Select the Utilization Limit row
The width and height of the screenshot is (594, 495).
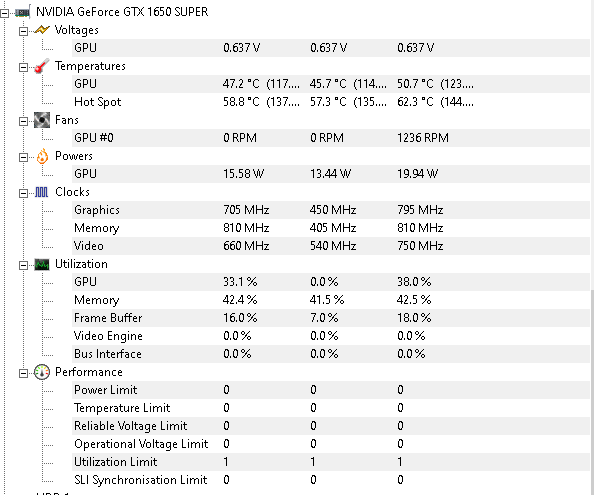331,462
